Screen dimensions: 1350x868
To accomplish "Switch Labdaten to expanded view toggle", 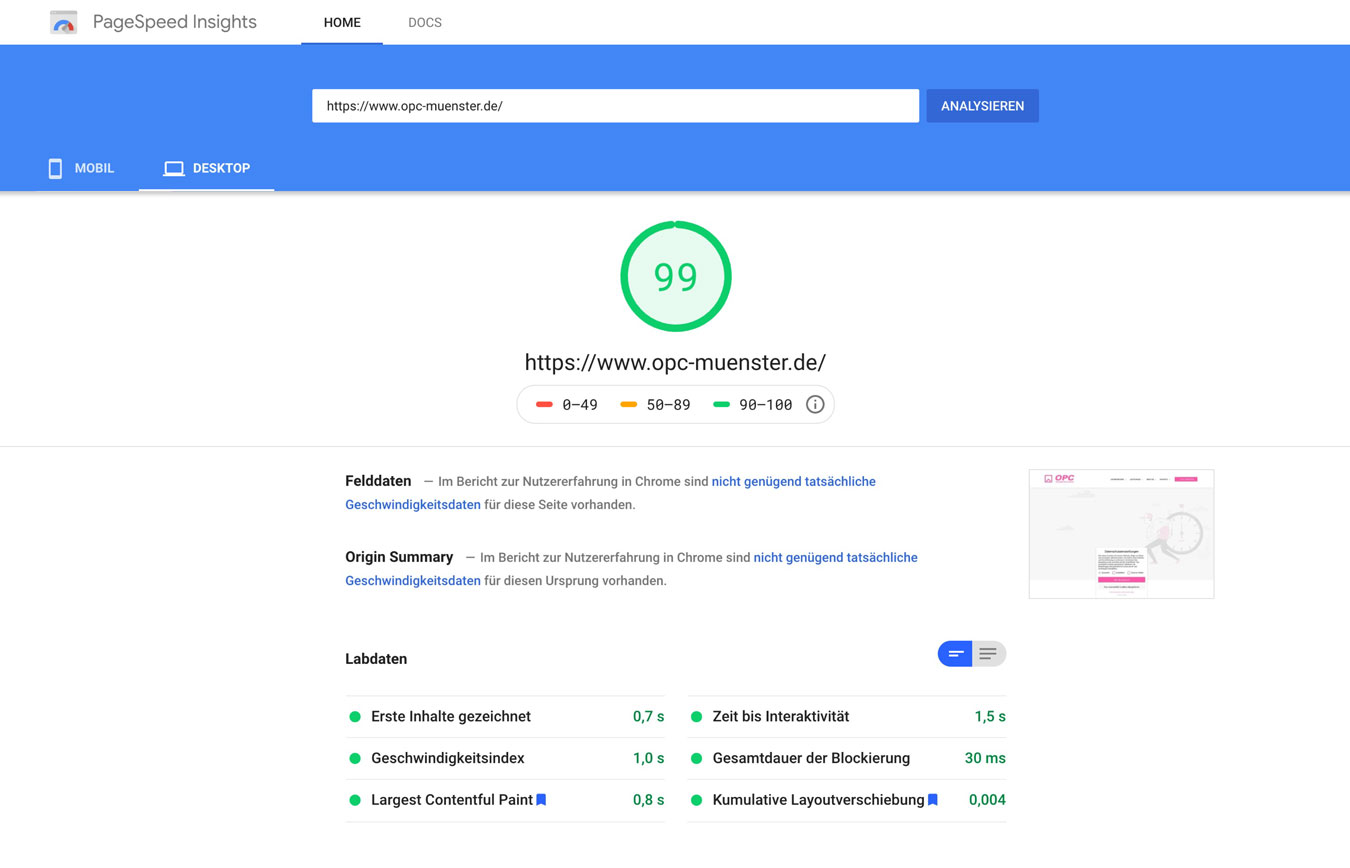I will click(989, 654).
